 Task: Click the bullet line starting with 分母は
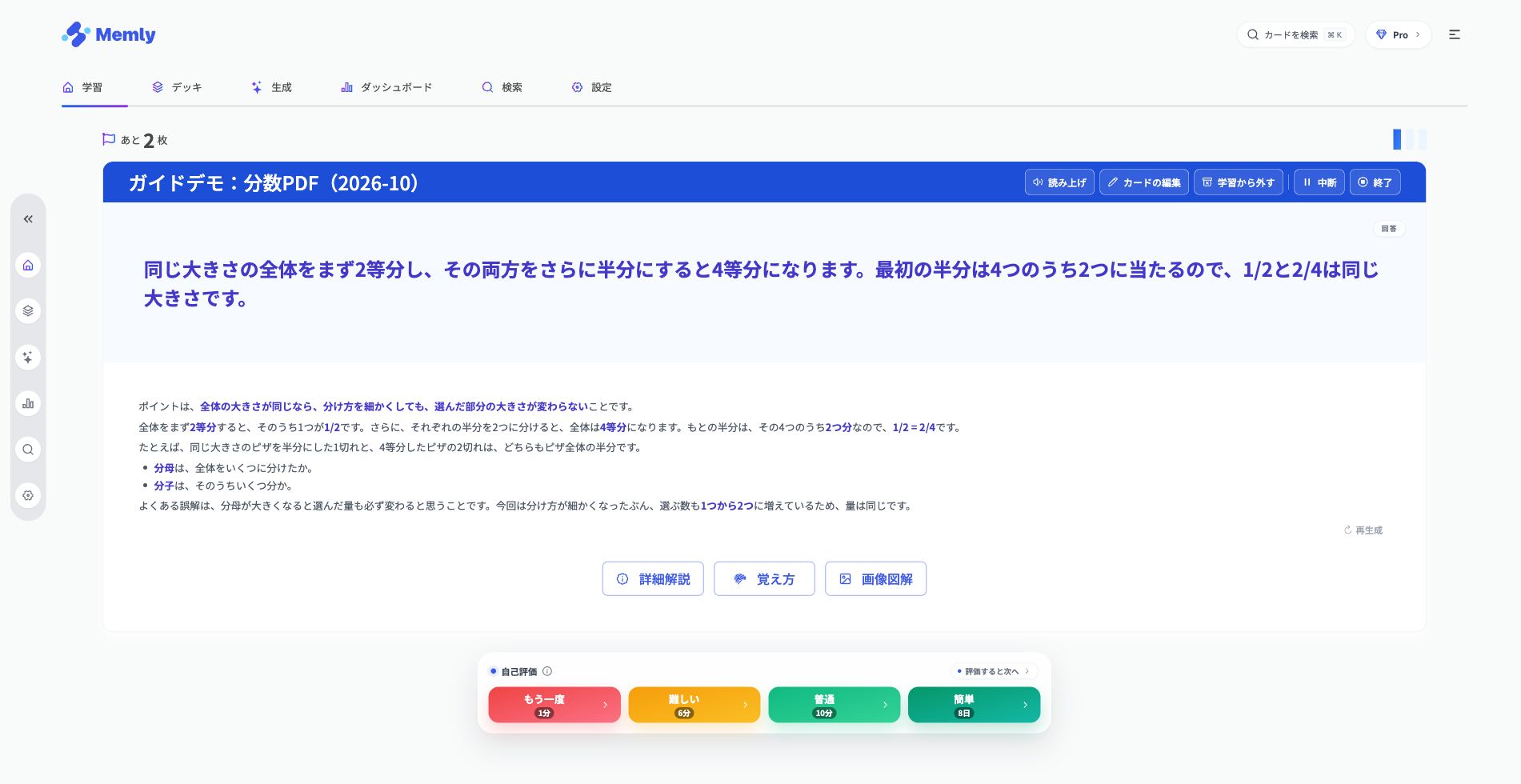tap(234, 468)
